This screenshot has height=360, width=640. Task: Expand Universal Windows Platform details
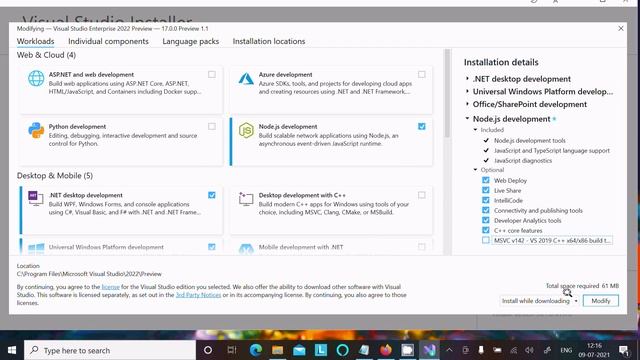(467, 91)
